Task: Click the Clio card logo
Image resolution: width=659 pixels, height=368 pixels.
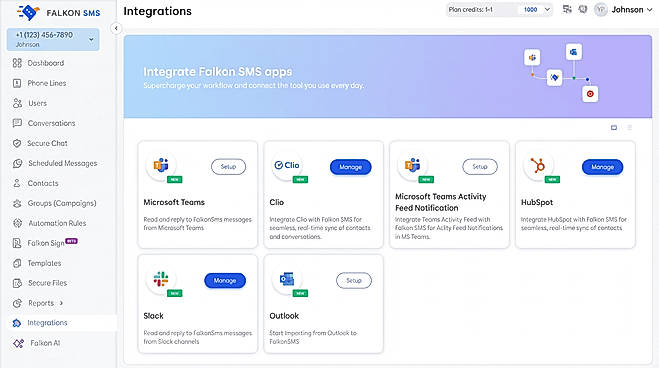Action: click(x=287, y=165)
